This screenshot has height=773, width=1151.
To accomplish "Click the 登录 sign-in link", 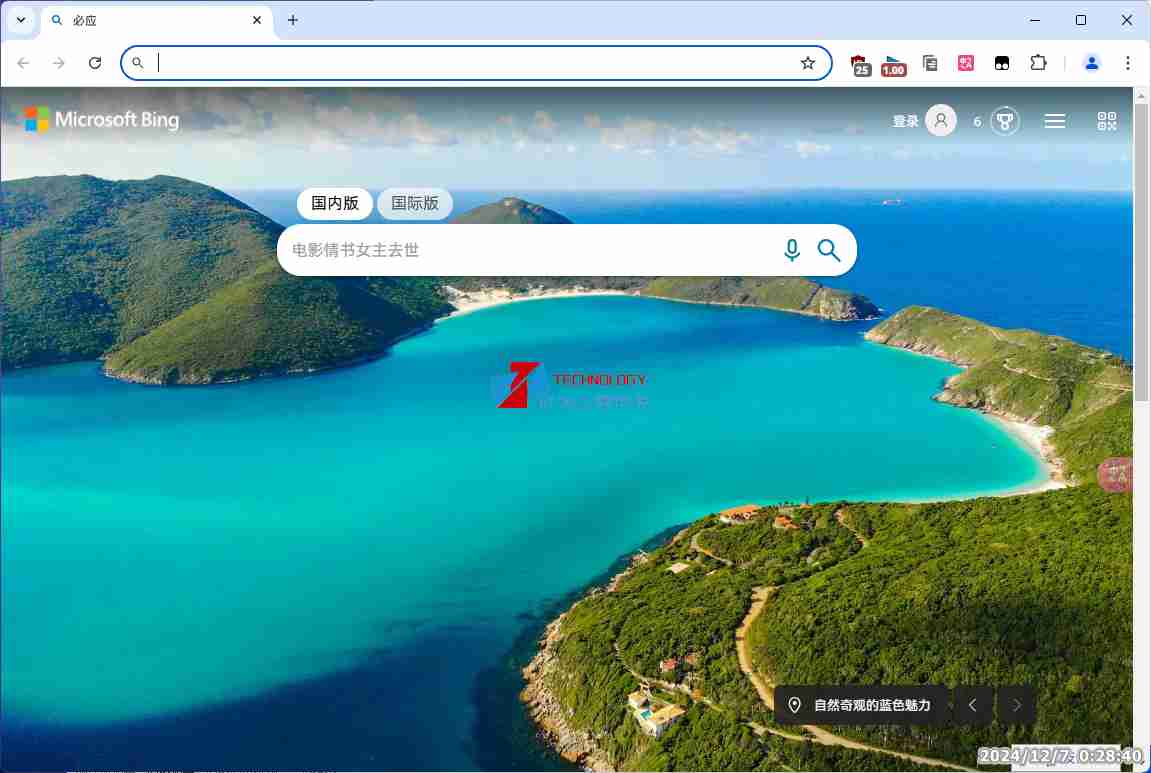I will coord(905,121).
